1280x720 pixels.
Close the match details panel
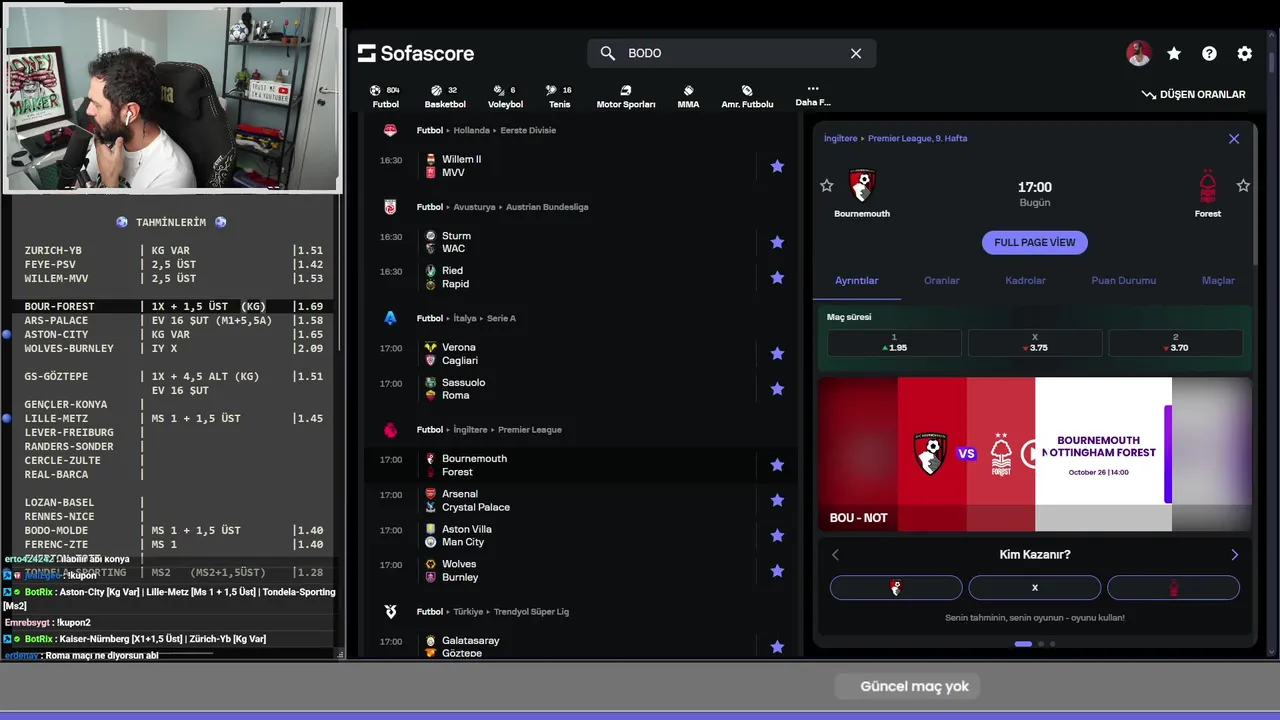coord(1234,139)
